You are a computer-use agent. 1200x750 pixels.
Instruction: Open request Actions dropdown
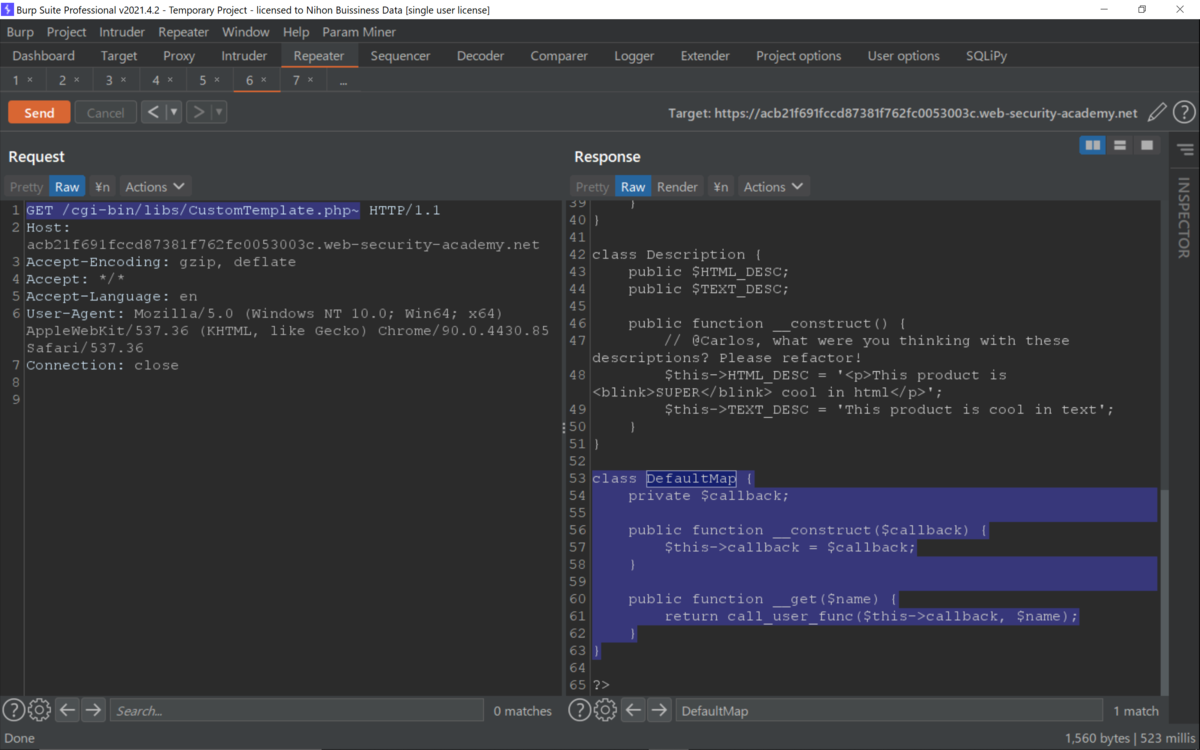[155, 187]
